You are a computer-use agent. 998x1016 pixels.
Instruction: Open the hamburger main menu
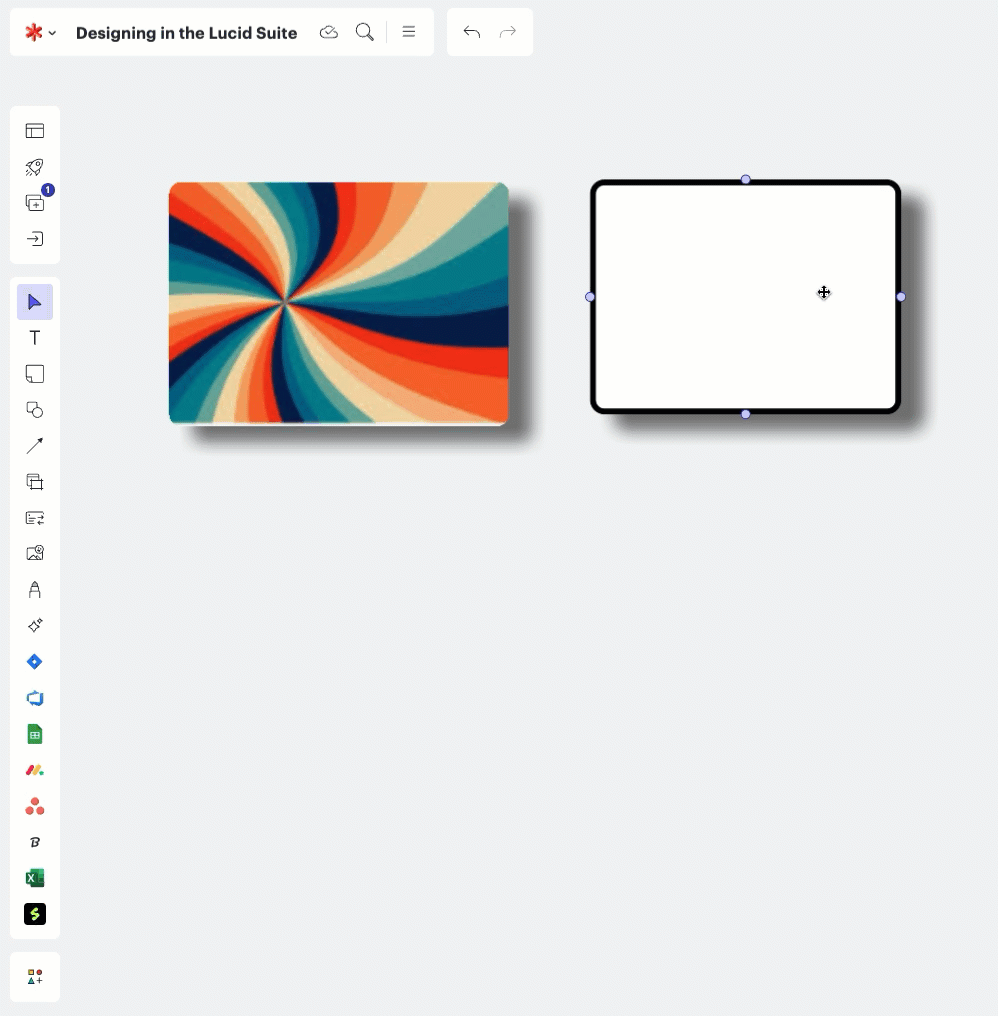(x=408, y=32)
